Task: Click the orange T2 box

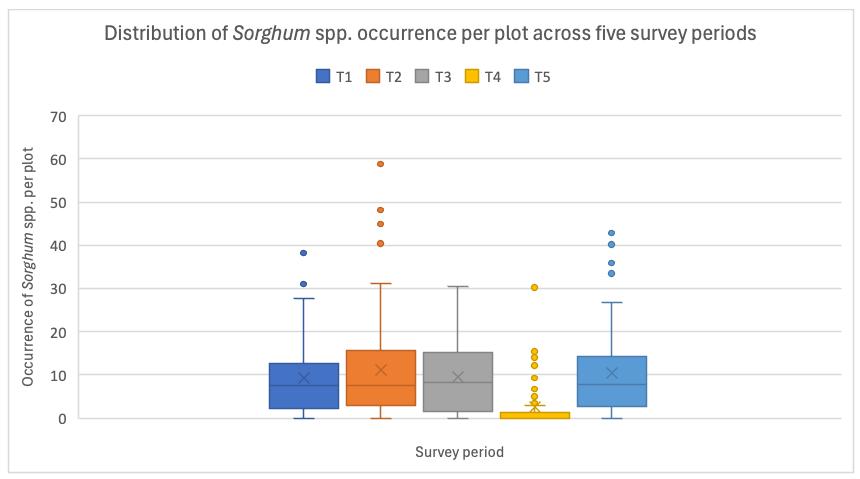Action: [x=381, y=378]
